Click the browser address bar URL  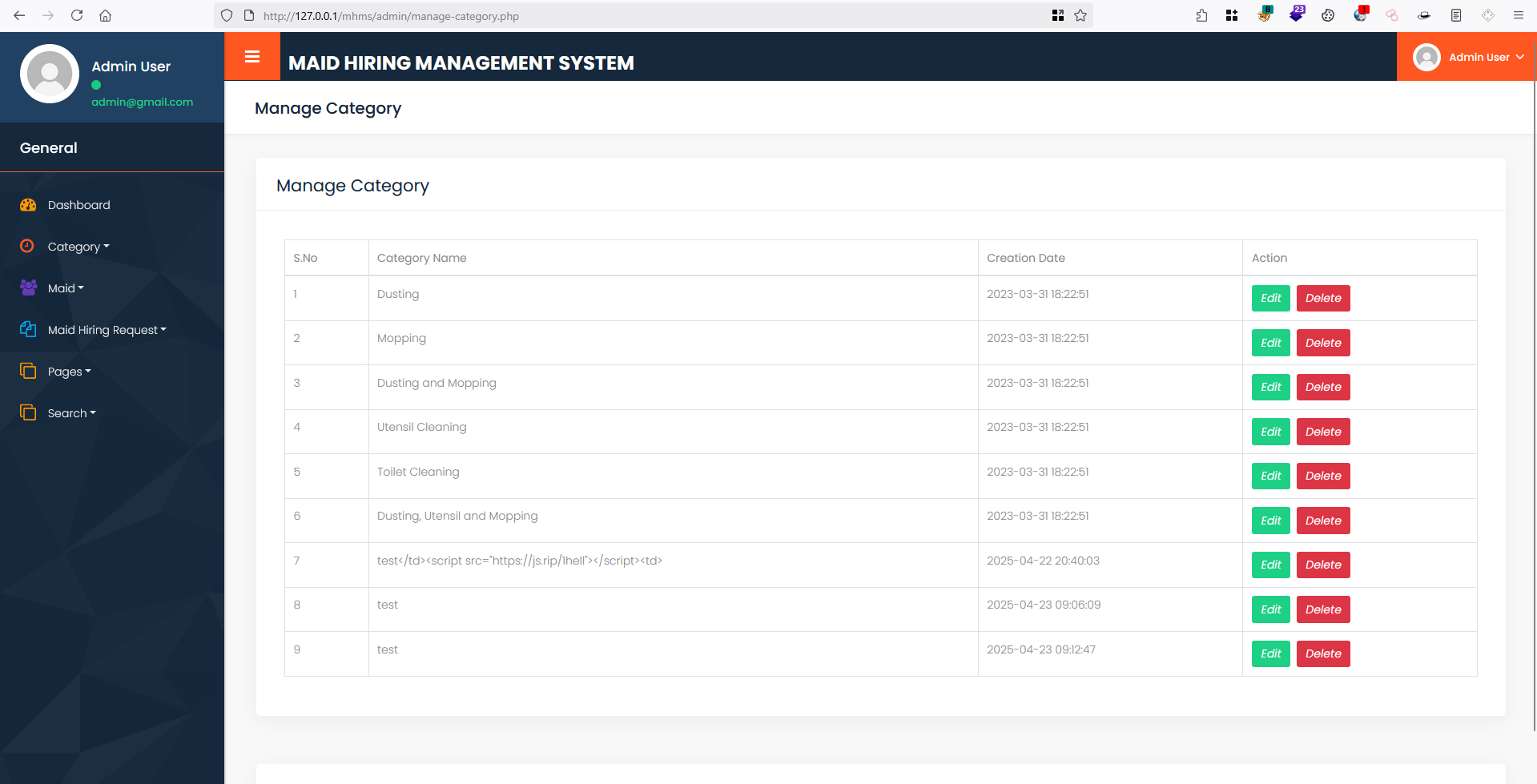click(391, 16)
